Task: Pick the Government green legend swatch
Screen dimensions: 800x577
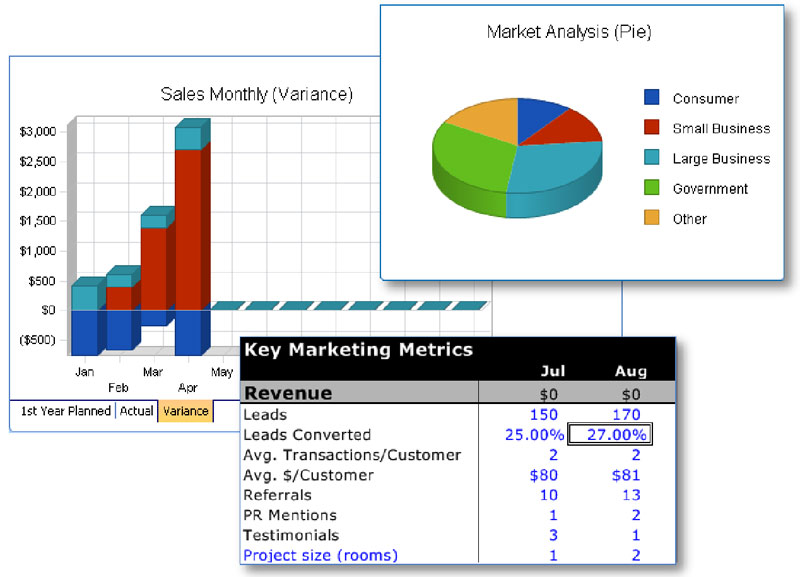Action: tap(652, 188)
